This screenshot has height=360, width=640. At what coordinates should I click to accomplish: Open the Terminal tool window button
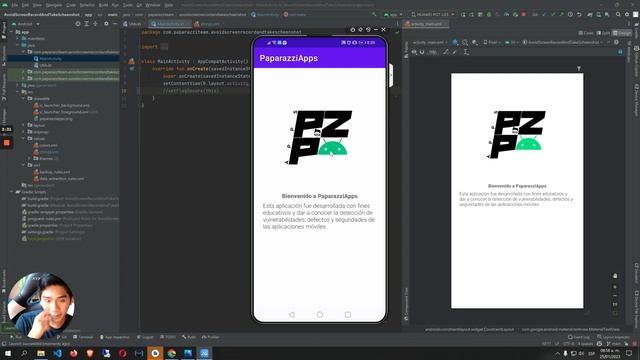click(x=83, y=337)
